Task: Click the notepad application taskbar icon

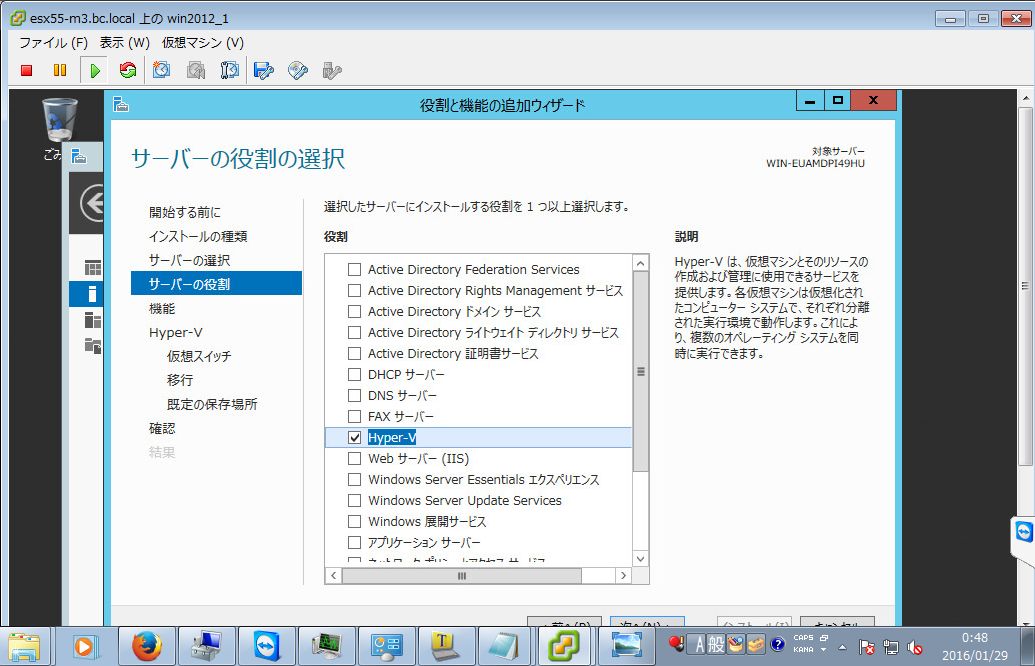Action: pyautogui.click(x=506, y=646)
